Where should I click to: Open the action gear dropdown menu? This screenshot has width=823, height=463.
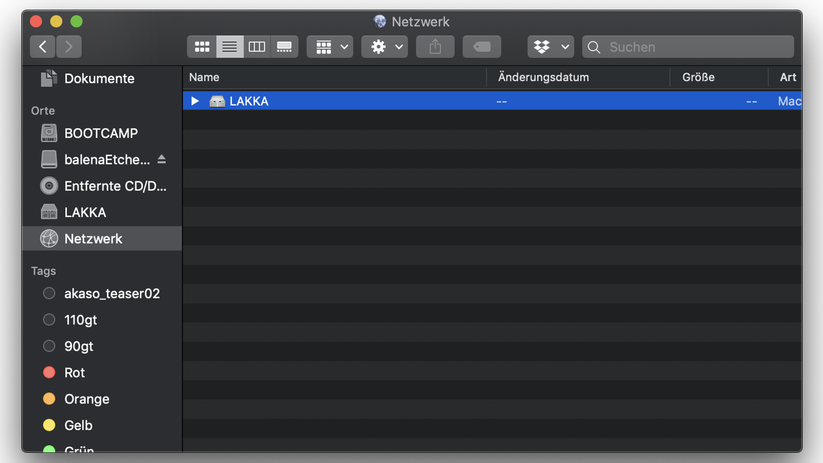click(385, 47)
